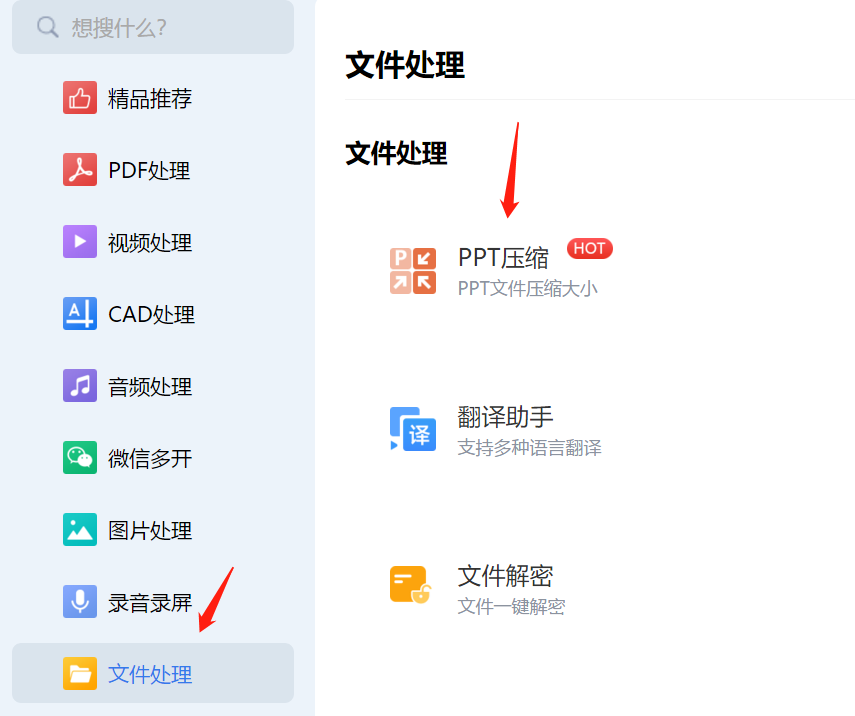
Task: Click the thumbs-up 精品推荐 icon
Action: [80, 98]
